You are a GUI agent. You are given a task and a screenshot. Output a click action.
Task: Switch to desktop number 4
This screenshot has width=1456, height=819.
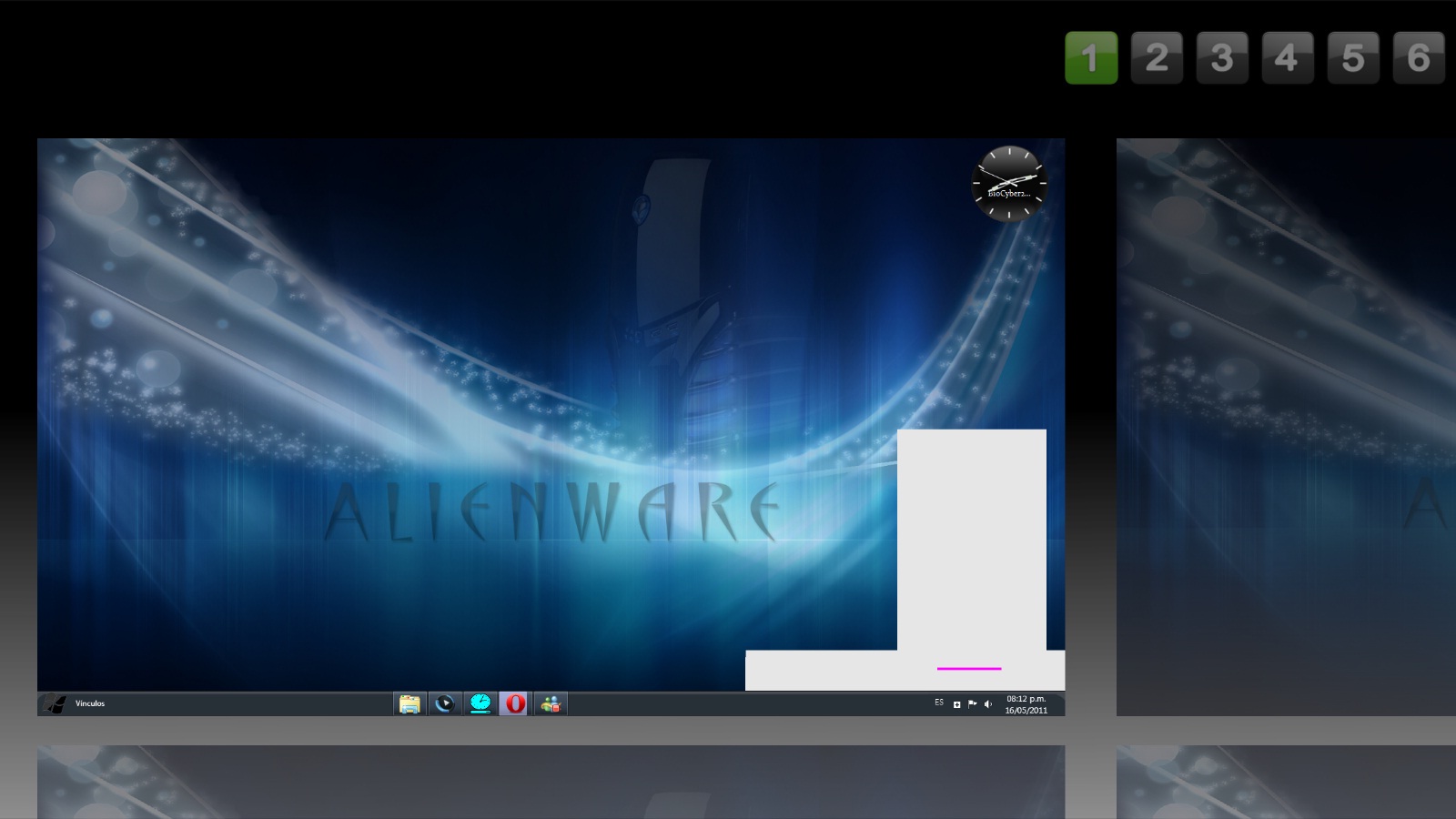click(x=1288, y=58)
